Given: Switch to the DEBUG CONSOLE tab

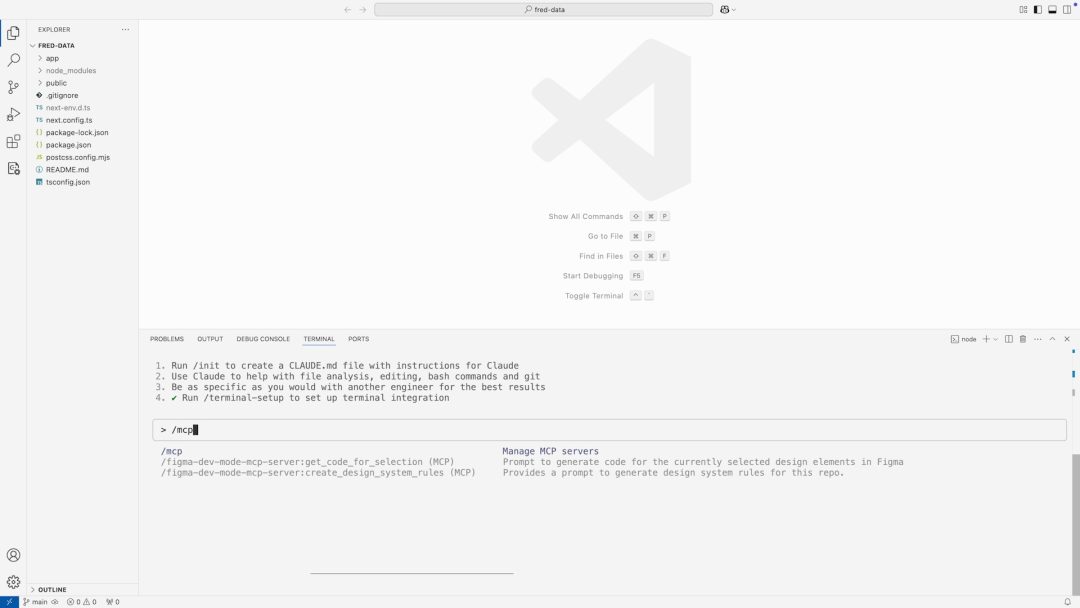Looking at the screenshot, I should point(263,339).
